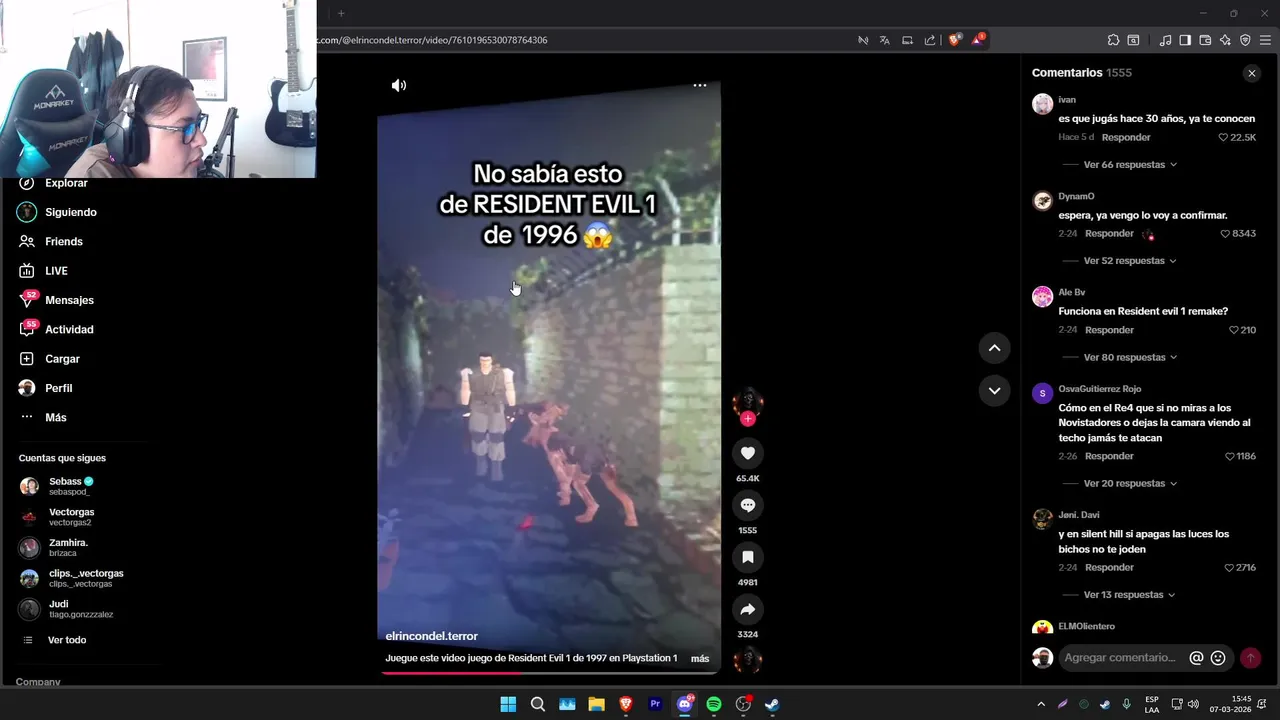Expand the video caption with 'más'
Image resolution: width=1280 pixels, height=720 pixels.
(x=700, y=658)
